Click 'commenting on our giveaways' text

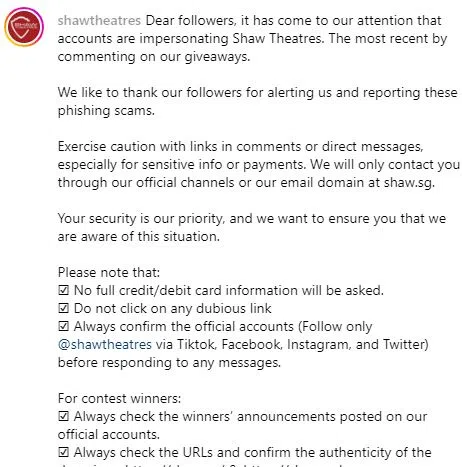tap(154, 56)
